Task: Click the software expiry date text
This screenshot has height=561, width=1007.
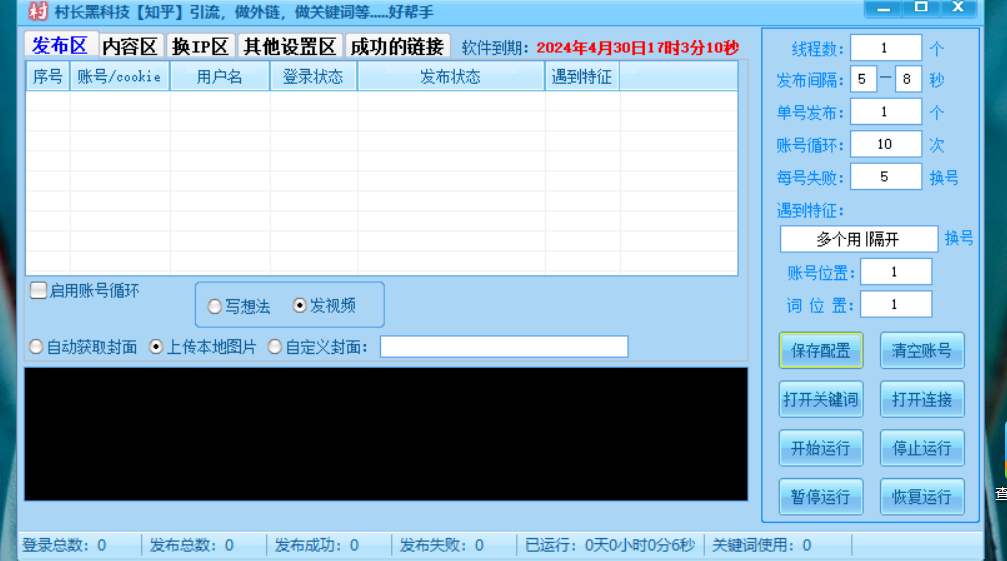Action: click(x=638, y=47)
